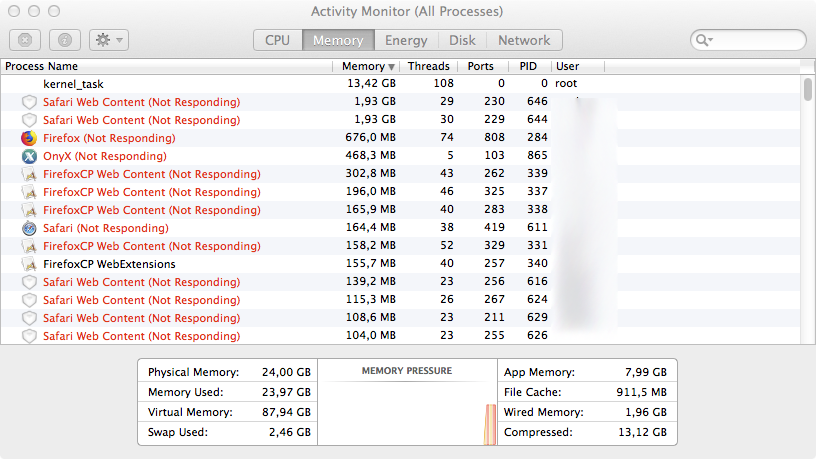Screen dimensions: 816x459
Task: Click the 108 threads cell
Action: point(444,83)
